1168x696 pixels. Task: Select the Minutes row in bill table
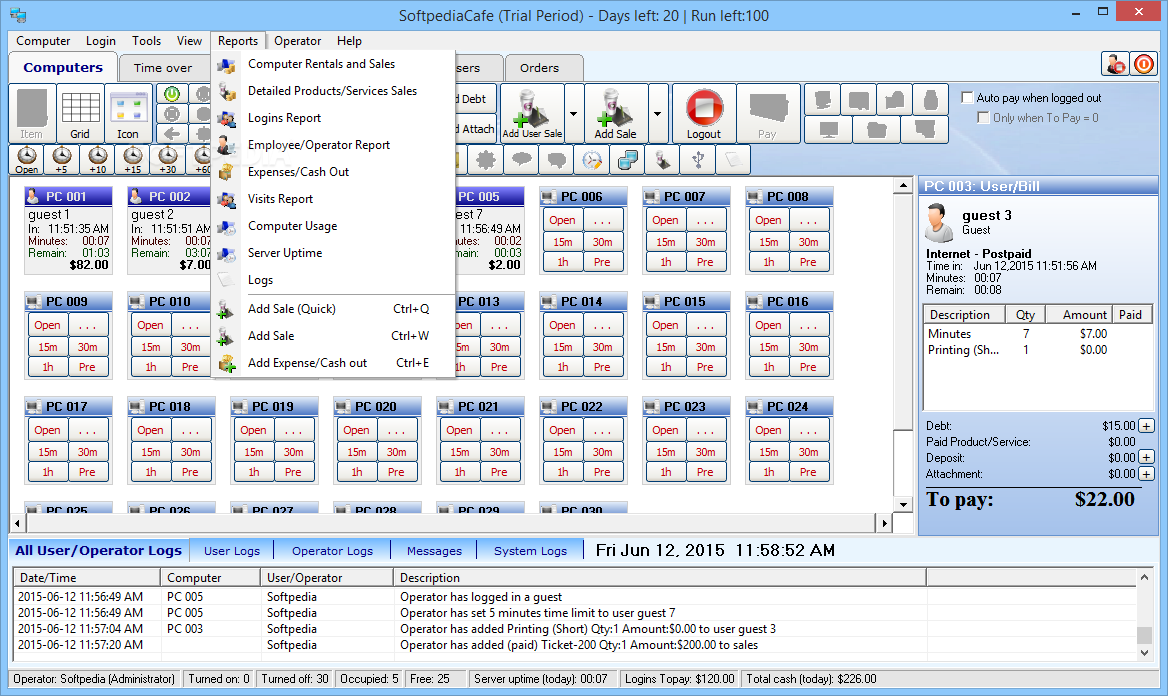coord(1037,334)
